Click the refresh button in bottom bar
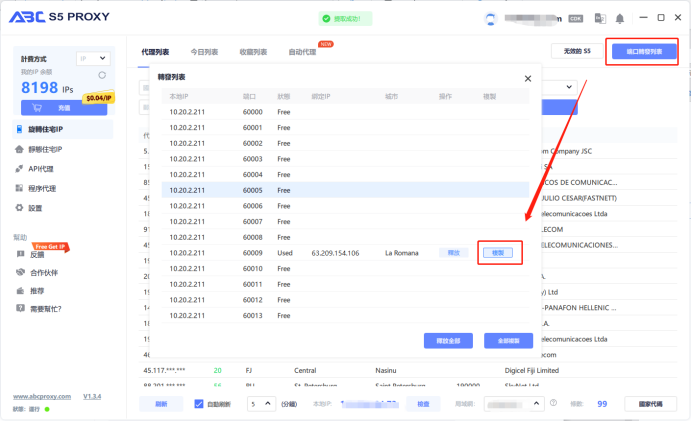The image size is (691, 422). [161, 404]
